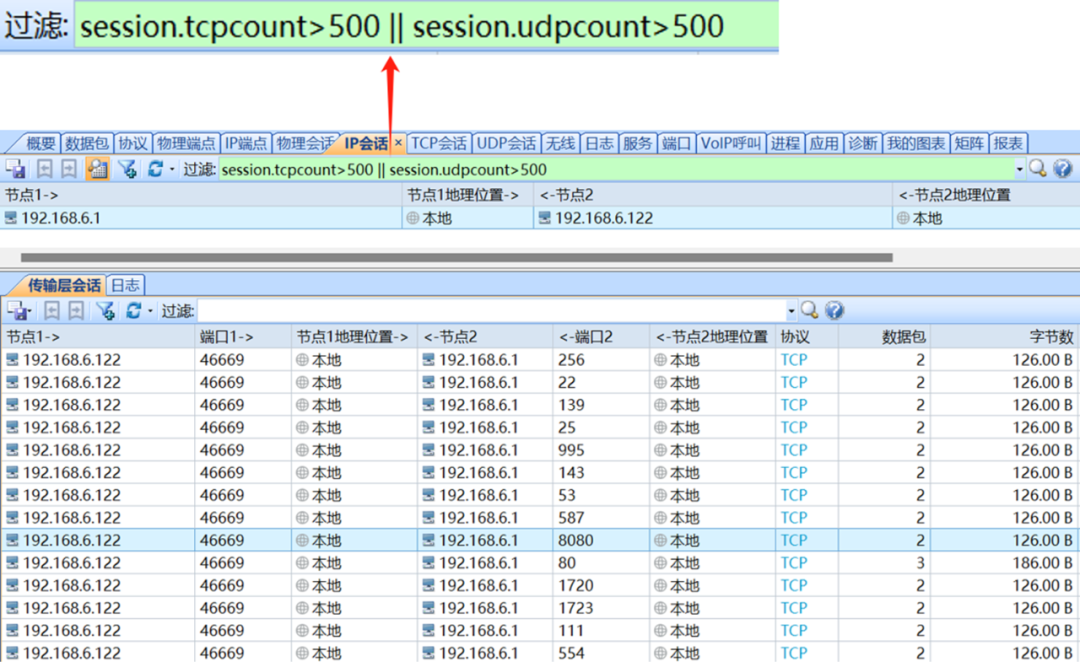Expand the lower 过滤 field dropdown arrow
Image resolution: width=1080 pixels, height=662 pixels.
click(792, 312)
